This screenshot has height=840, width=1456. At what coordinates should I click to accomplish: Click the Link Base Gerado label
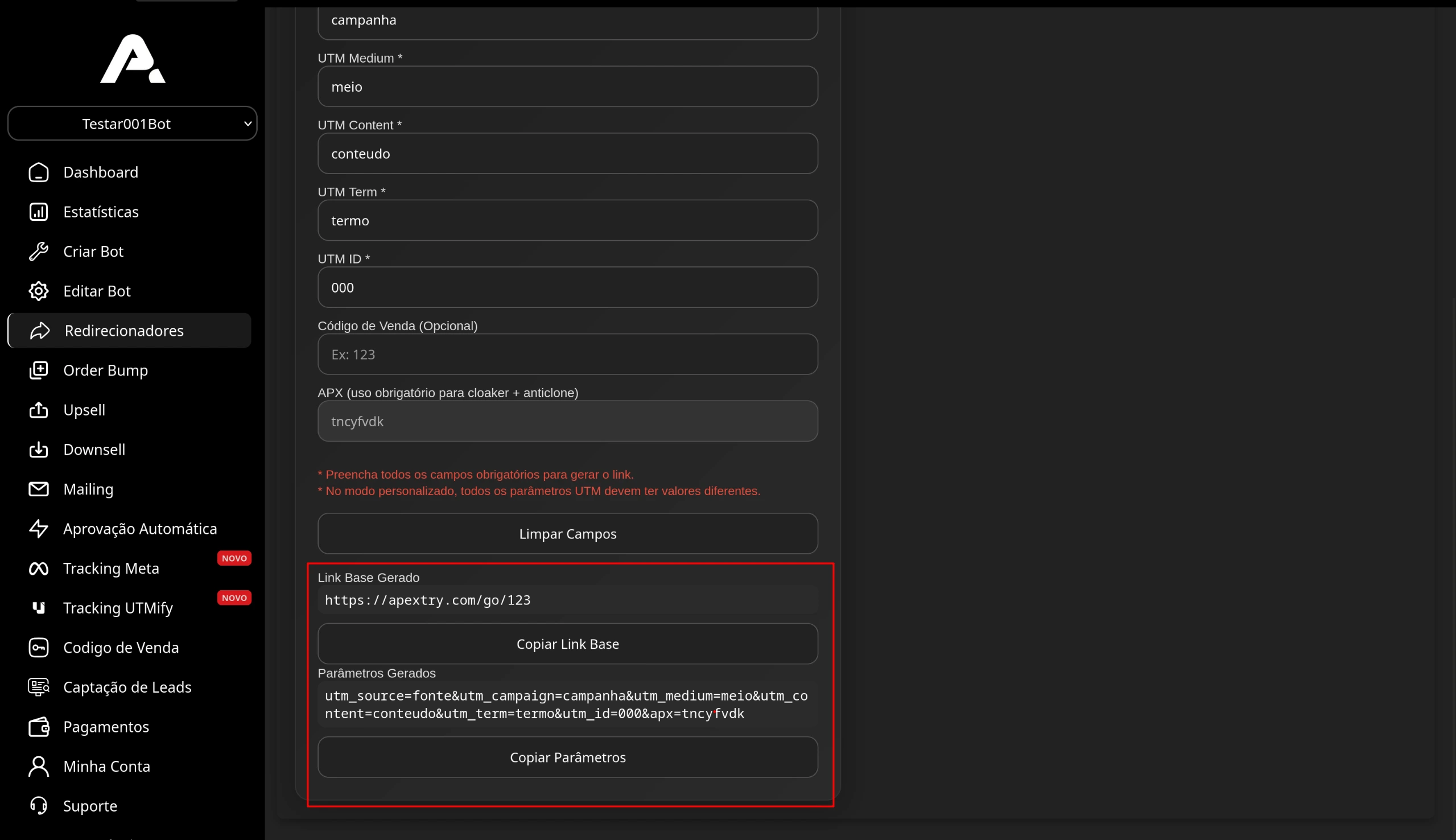[x=369, y=578]
